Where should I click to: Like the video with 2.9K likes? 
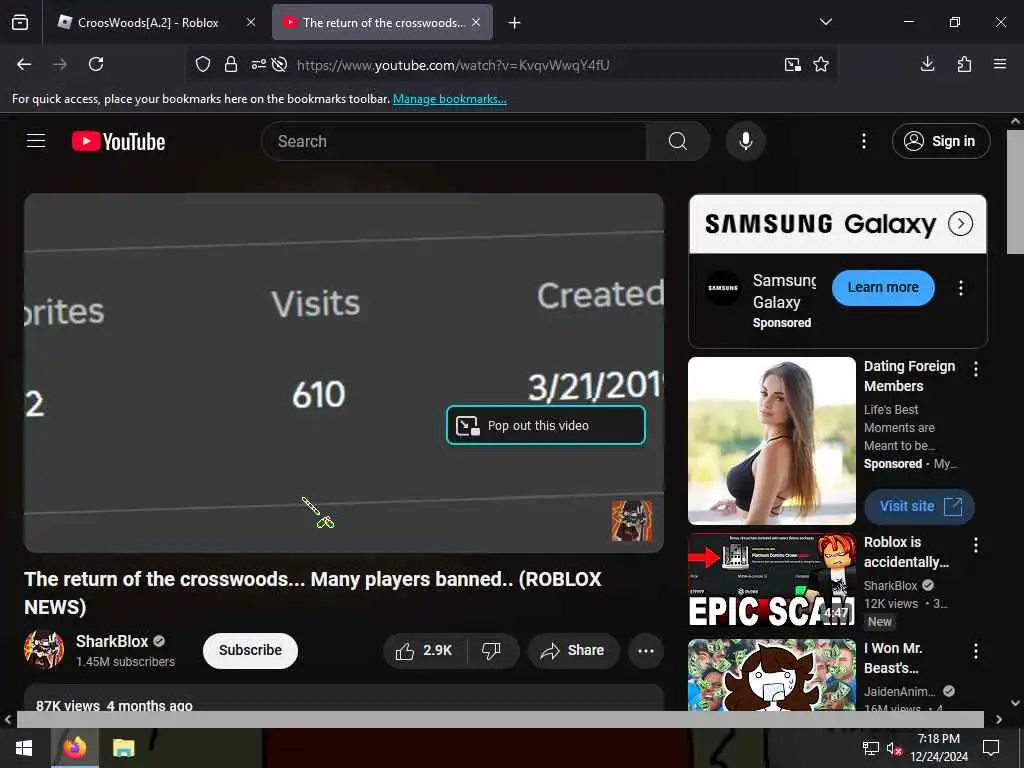424,650
